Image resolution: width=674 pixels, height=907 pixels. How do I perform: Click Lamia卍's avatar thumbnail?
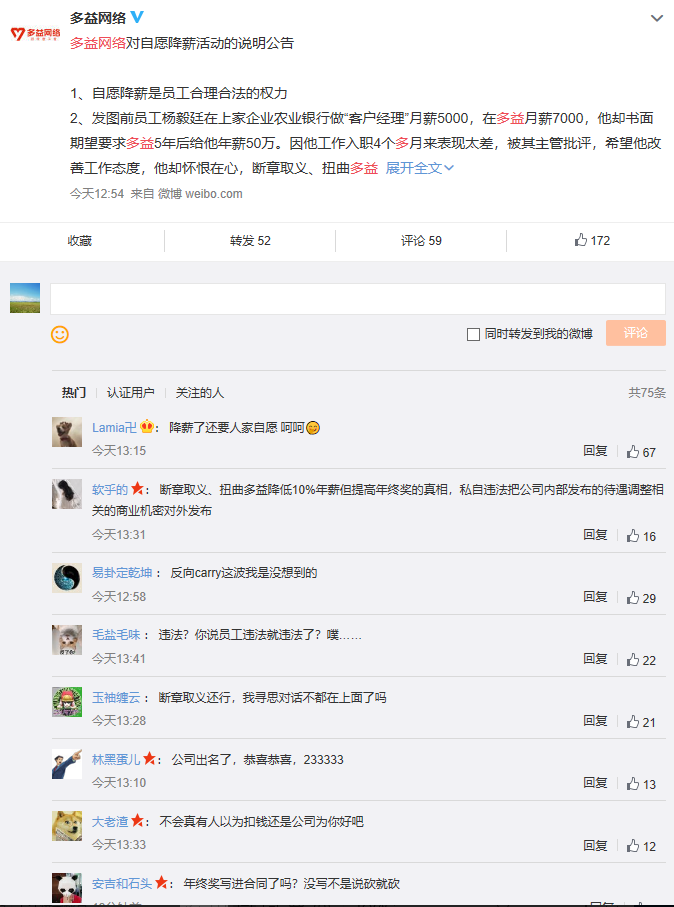[x=67, y=432]
